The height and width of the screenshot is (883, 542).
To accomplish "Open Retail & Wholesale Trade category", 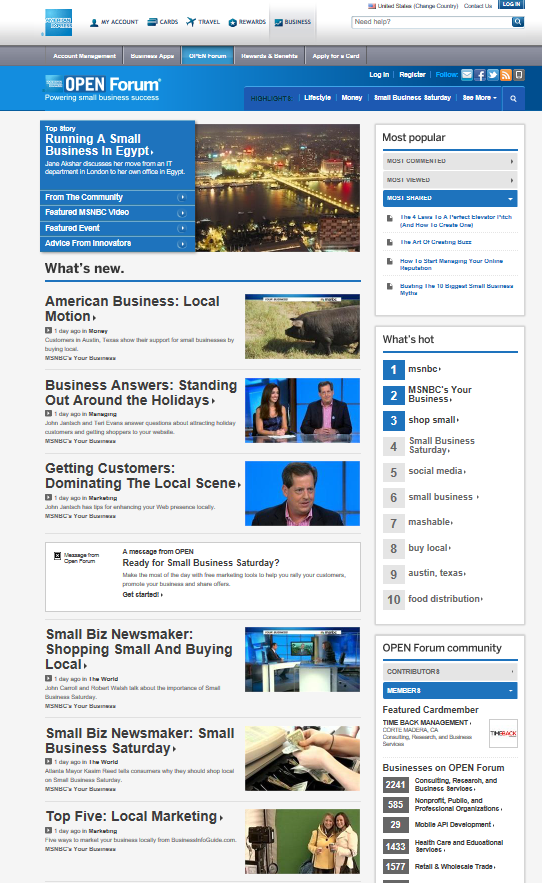I will pos(455,867).
